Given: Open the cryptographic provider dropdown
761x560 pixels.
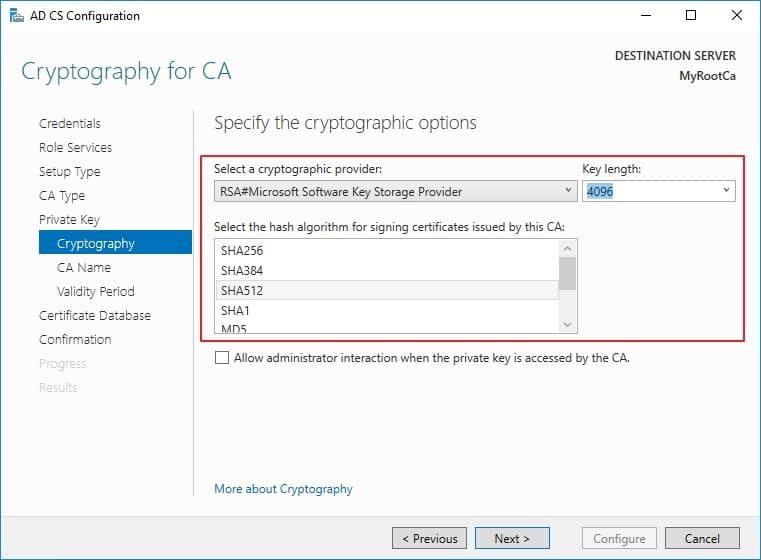Looking at the screenshot, I should (x=396, y=191).
